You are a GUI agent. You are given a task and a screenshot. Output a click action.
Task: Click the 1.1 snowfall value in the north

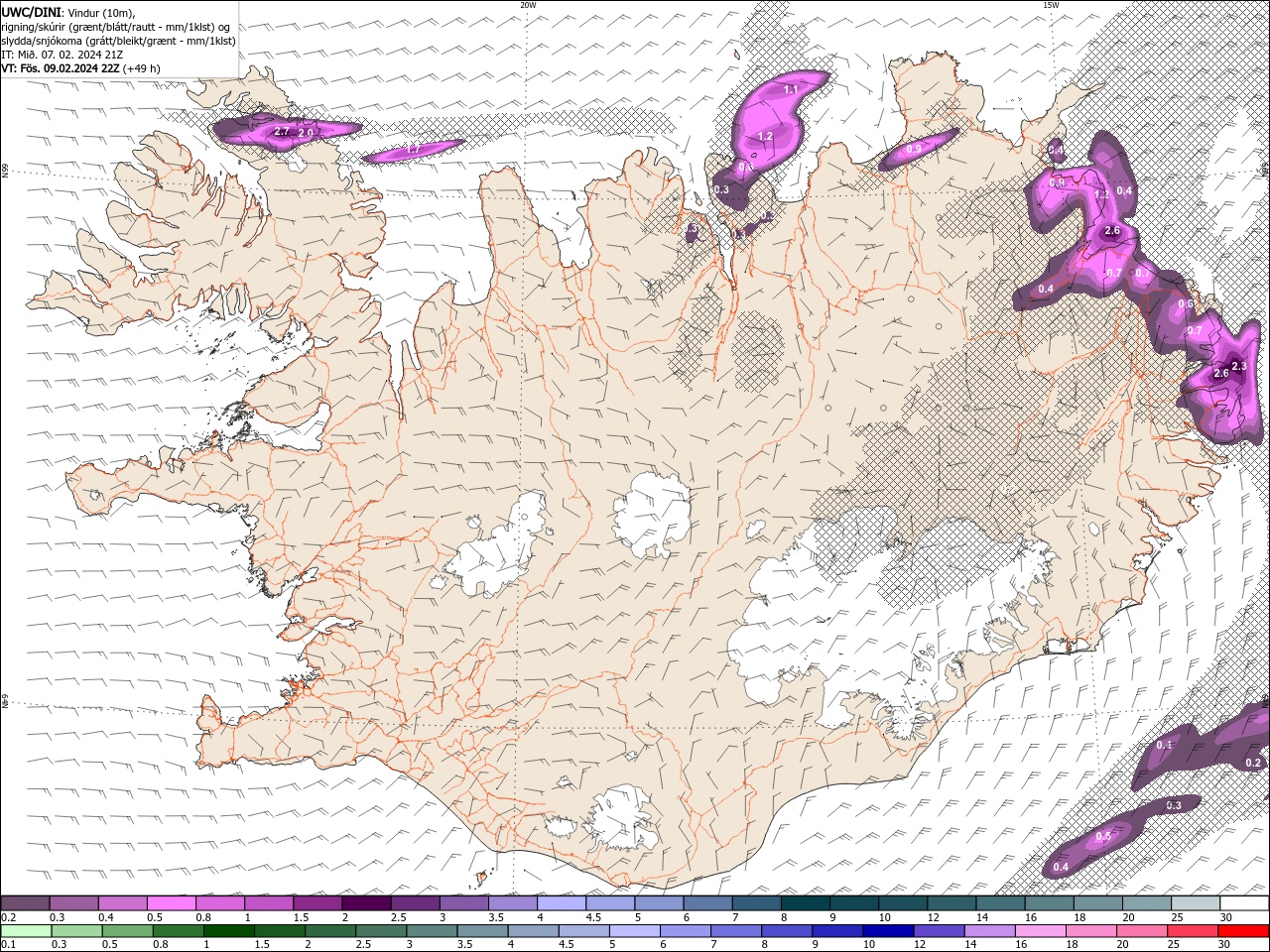click(x=791, y=89)
